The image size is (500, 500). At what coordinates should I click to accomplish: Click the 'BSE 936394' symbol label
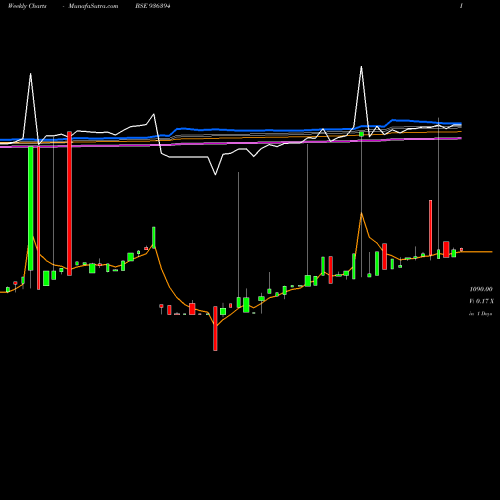click(153, 6)
